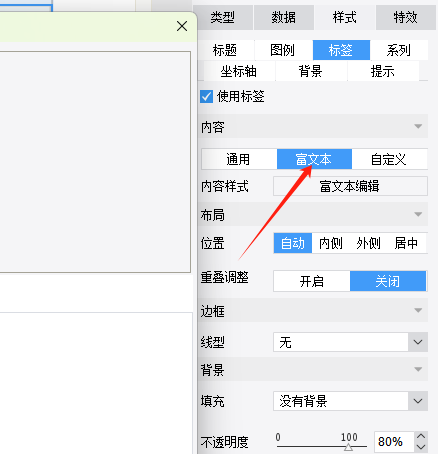Screen dimensions: 438x454
Task: Click the 不透明度 slider track
Action: (322, 446)
